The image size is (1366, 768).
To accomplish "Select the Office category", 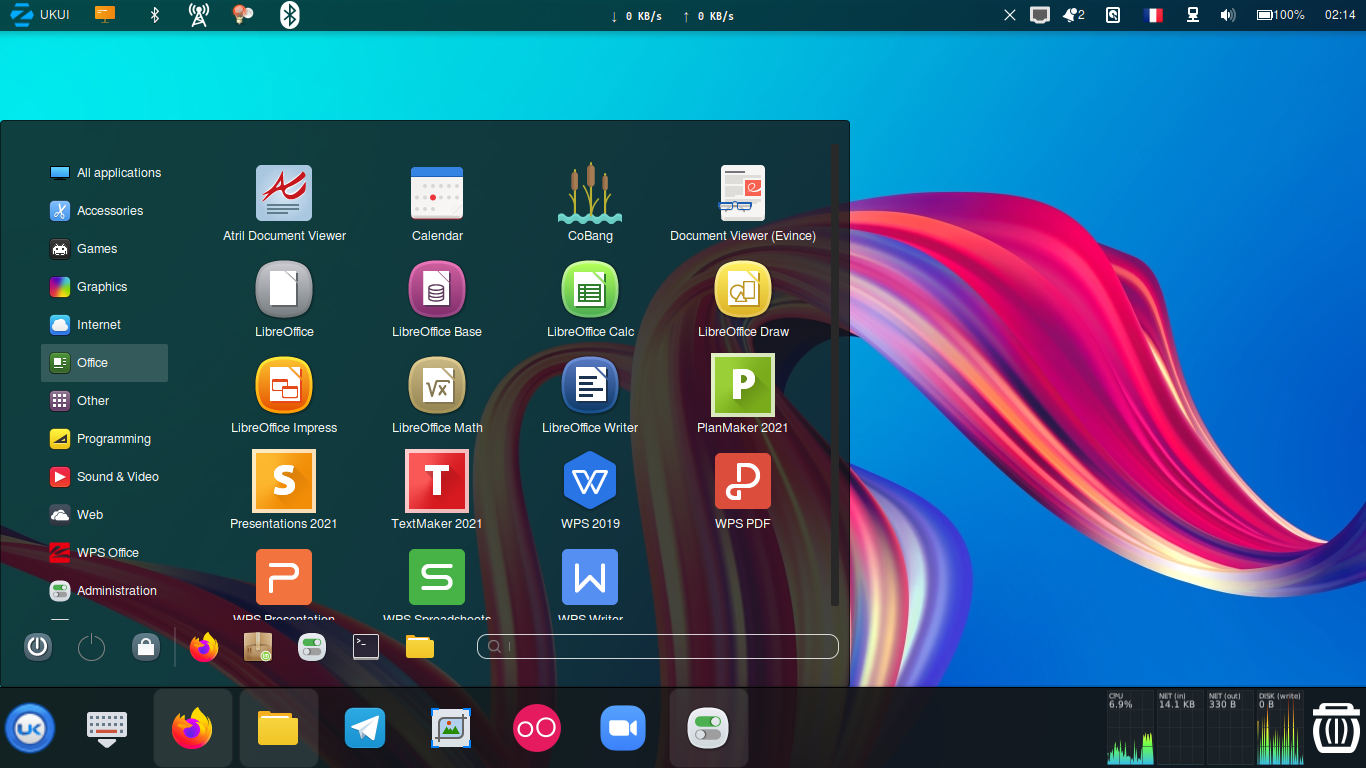I will coord(104,363).
